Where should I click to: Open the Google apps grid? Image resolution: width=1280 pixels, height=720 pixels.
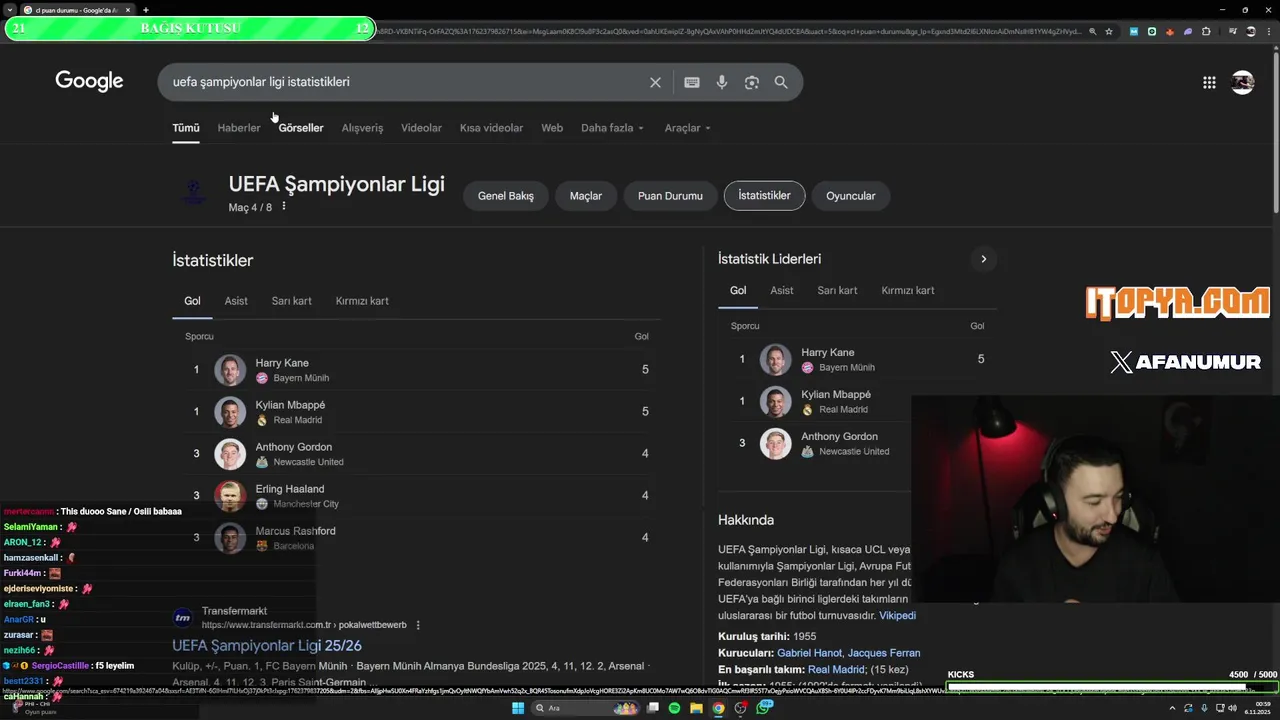pos(1209,82)
